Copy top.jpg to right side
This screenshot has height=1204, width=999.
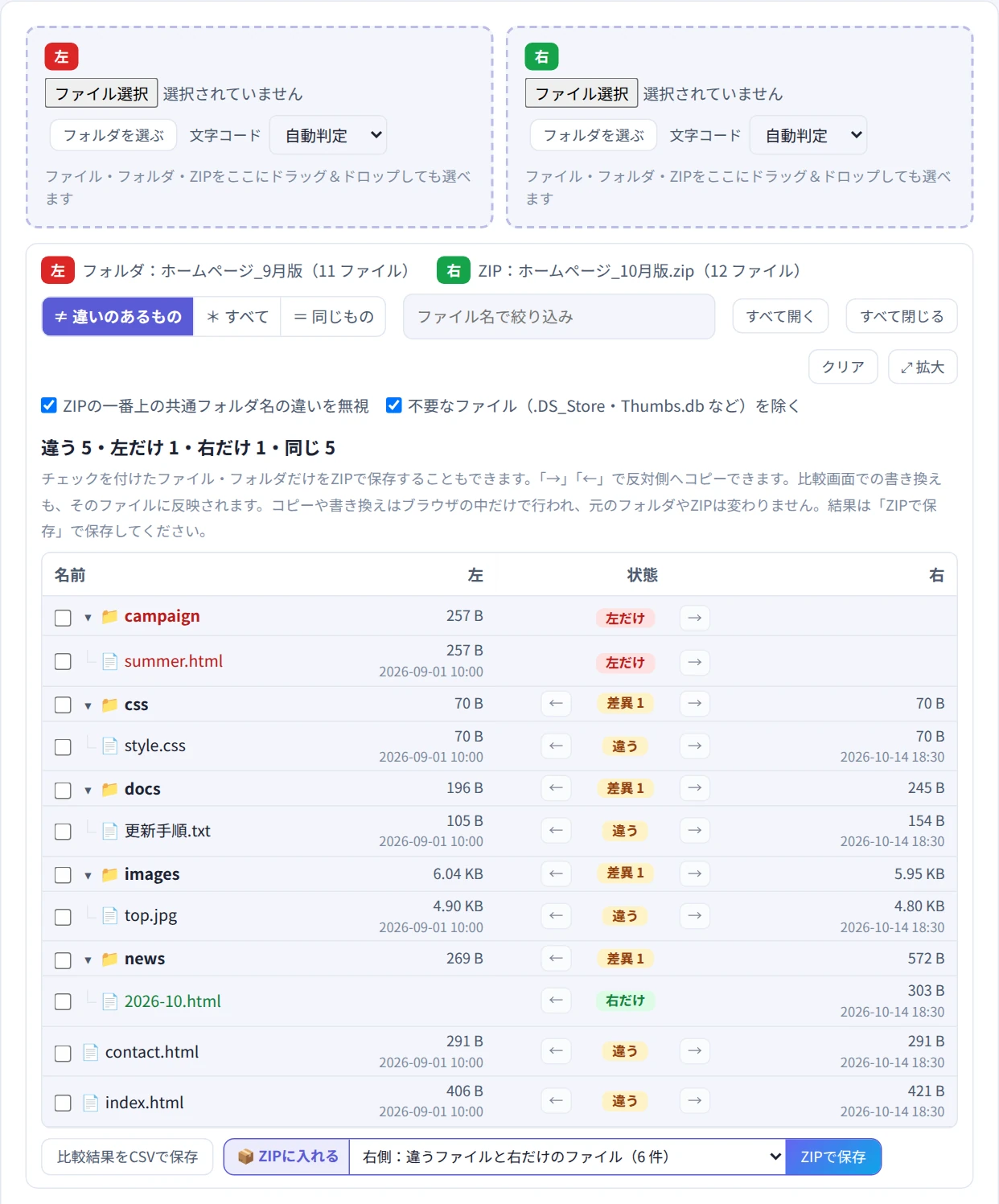[x=694, y=915]
